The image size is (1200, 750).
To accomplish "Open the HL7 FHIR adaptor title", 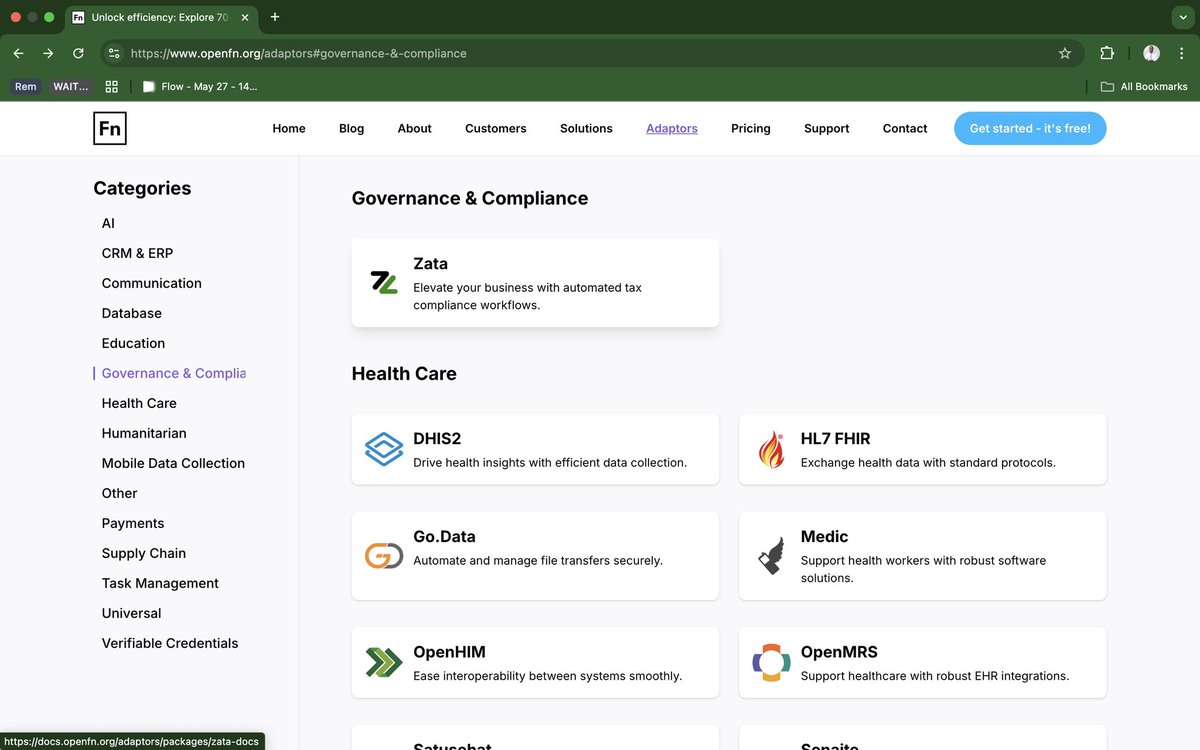I will click(x=836, y=439).
